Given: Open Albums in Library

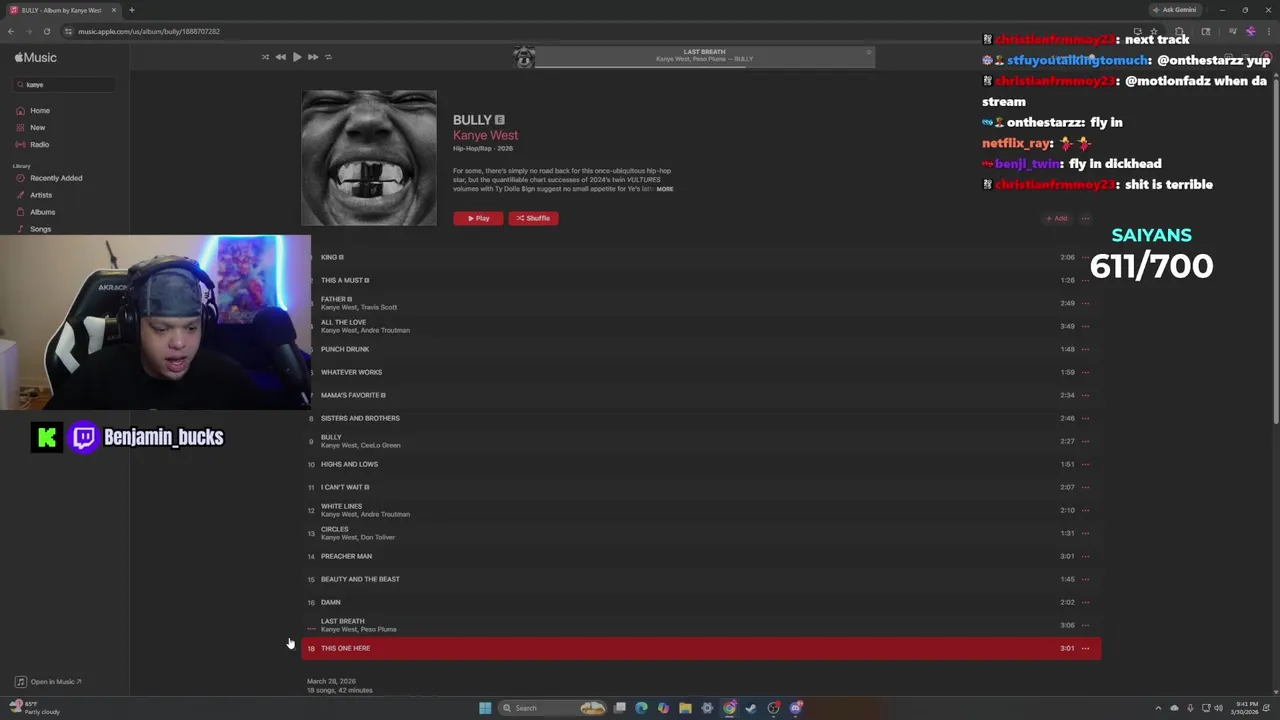Looking at the screenshot, I should 42,212.
